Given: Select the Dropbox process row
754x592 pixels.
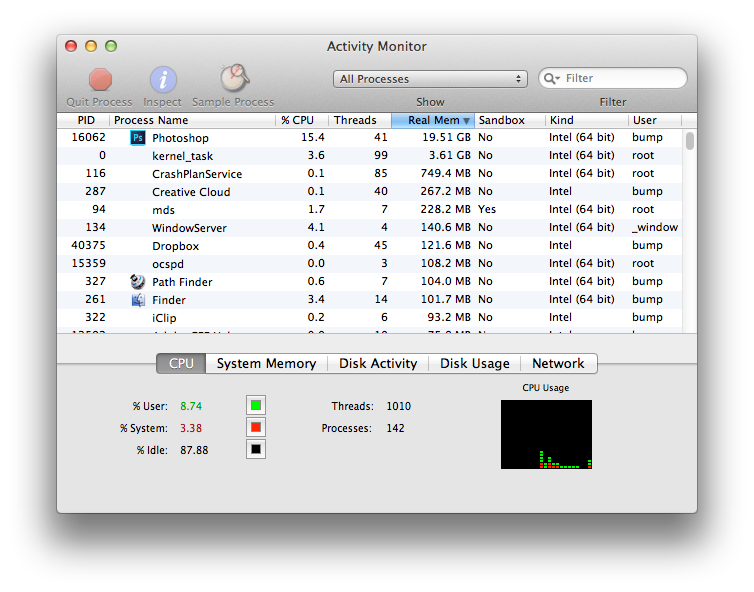Looking at the screenshot, I should (369, 246).
